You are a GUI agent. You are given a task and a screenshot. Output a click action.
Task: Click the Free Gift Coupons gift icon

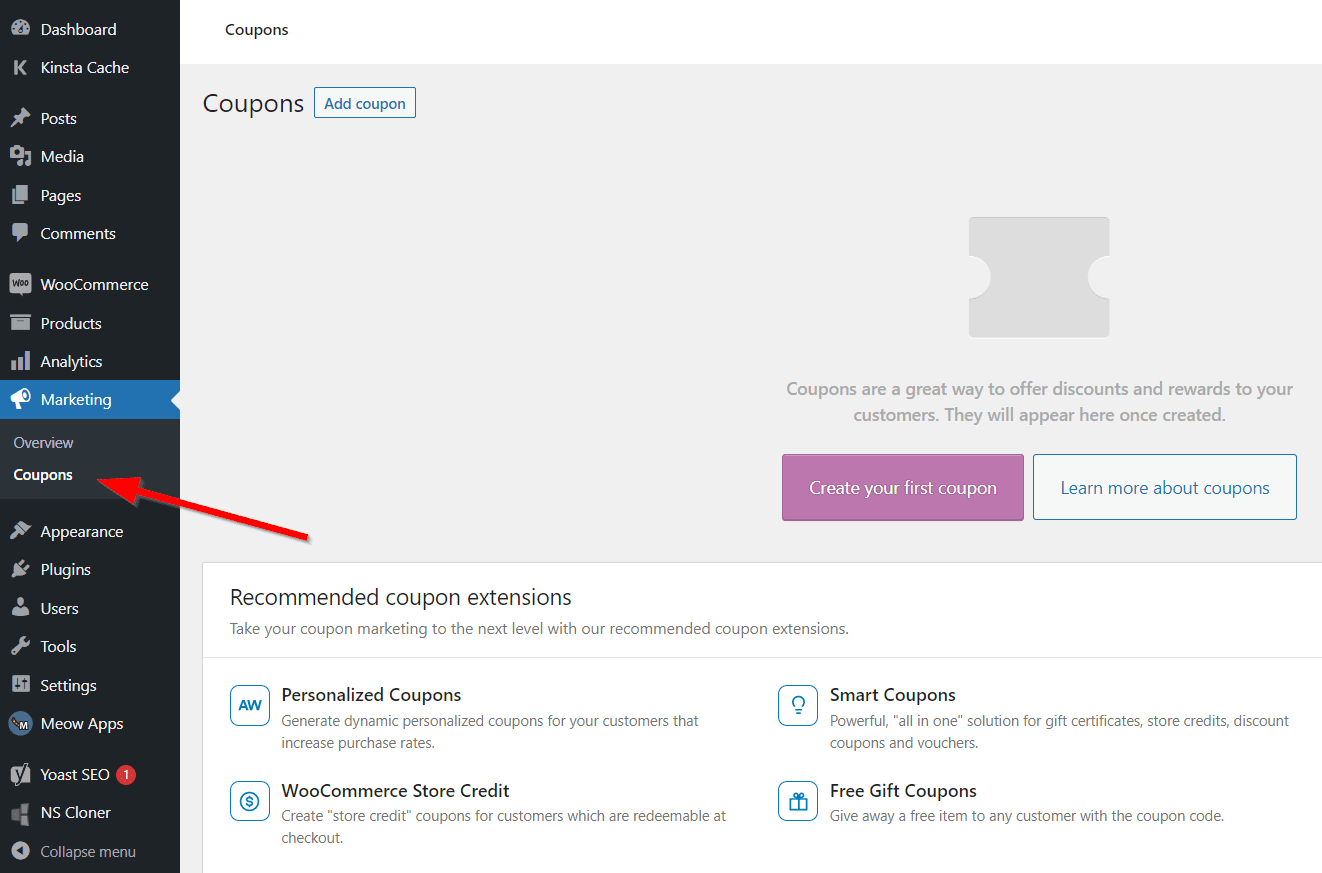pyautogui.click(x=797, y=801)
